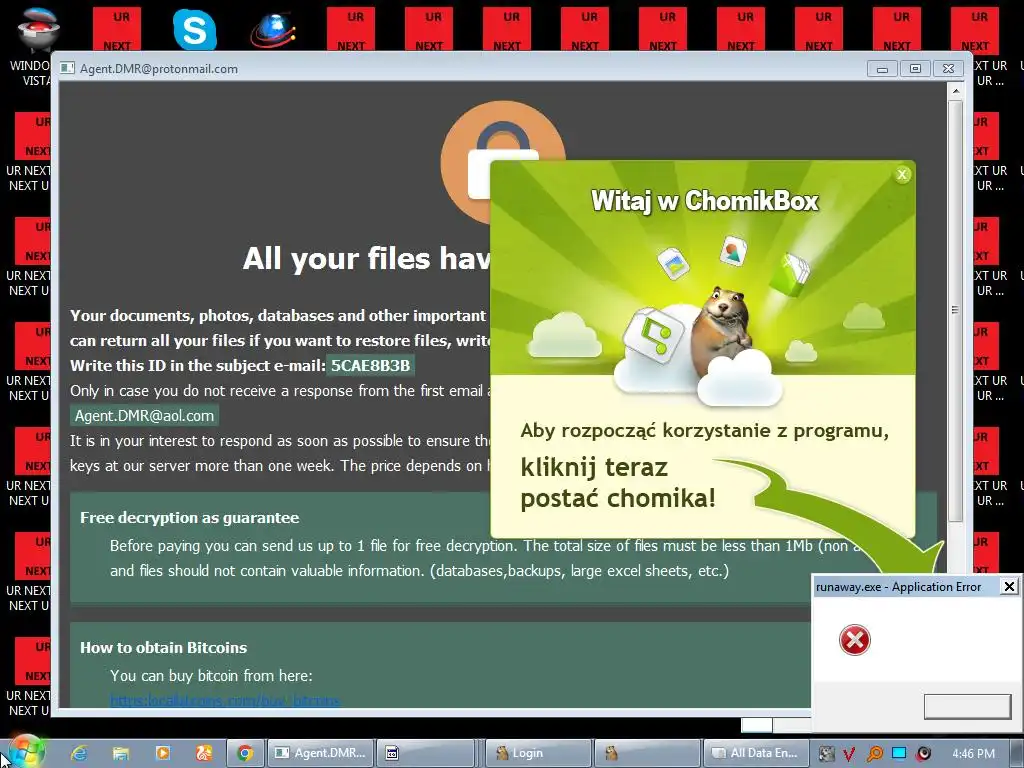Switch to the unlabeled console taskbar button
The height and width of the screenshot is (768, 1024).
427,753
